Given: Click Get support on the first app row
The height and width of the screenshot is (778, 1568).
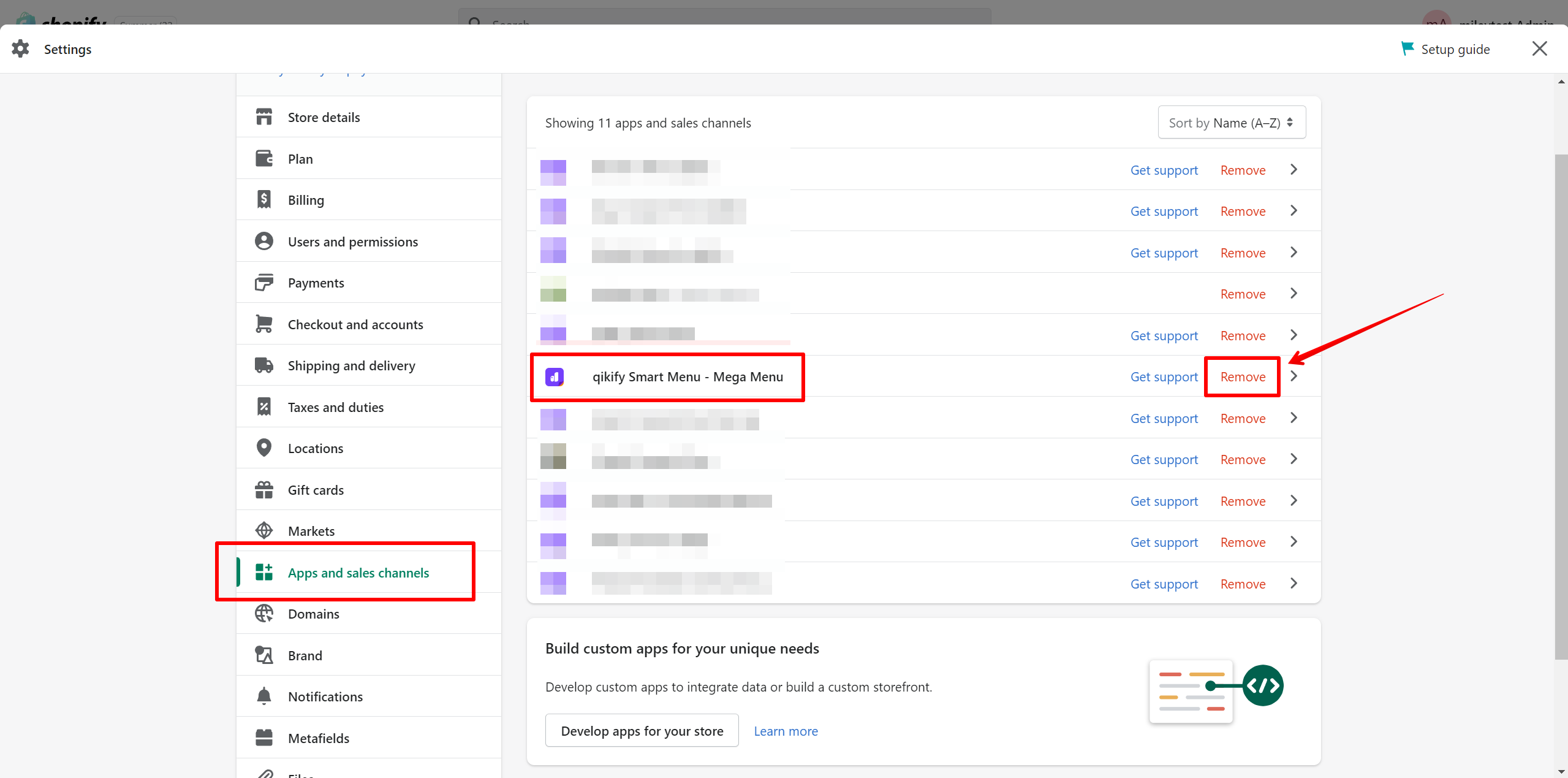Looking at the screenshot, I should pyautogui.click(x=1164, y=170).
